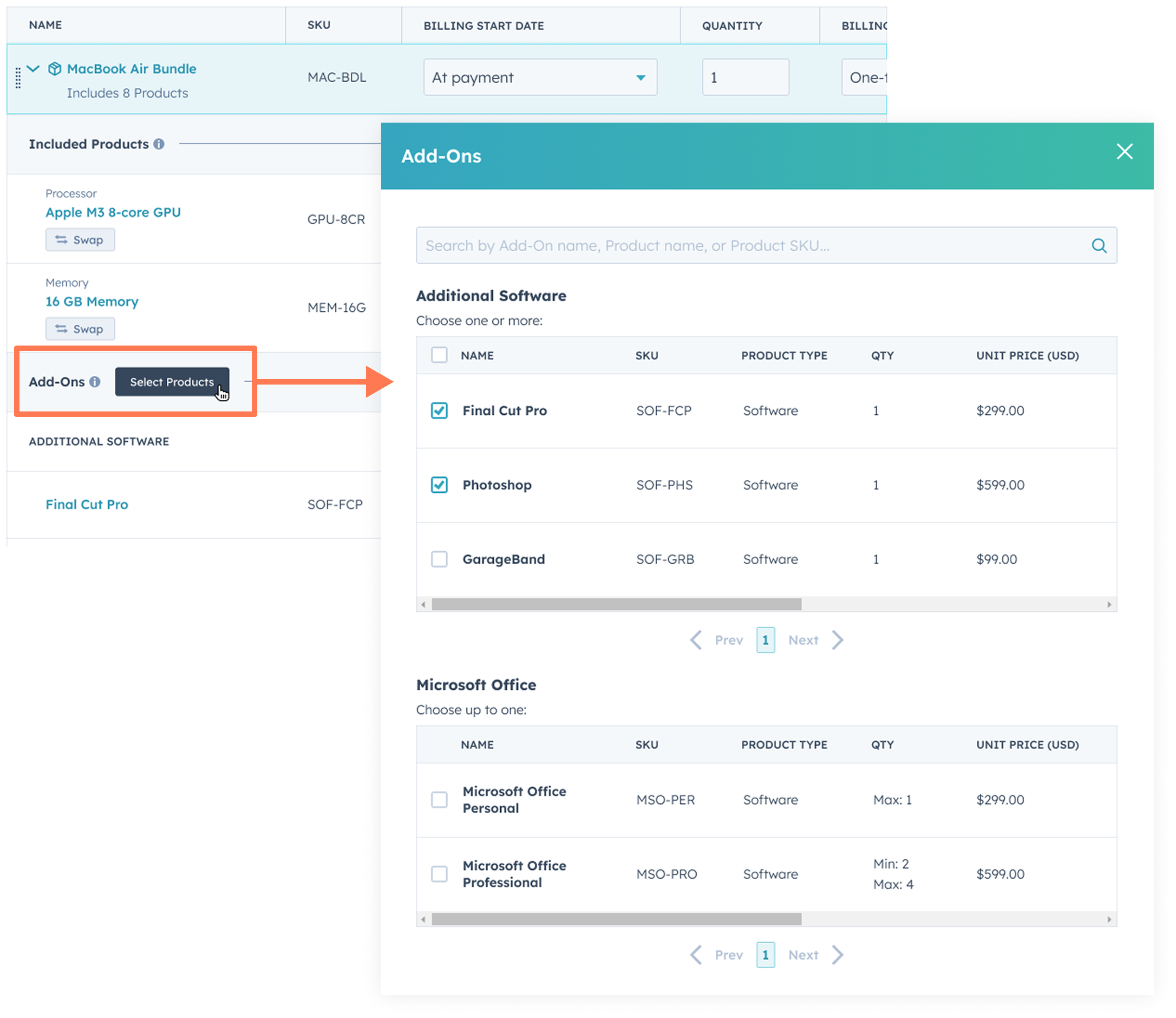Toggle select-all checkbox in Additional Software header
Viewport: 1176px width, 1018px height.
pos(439,355)
